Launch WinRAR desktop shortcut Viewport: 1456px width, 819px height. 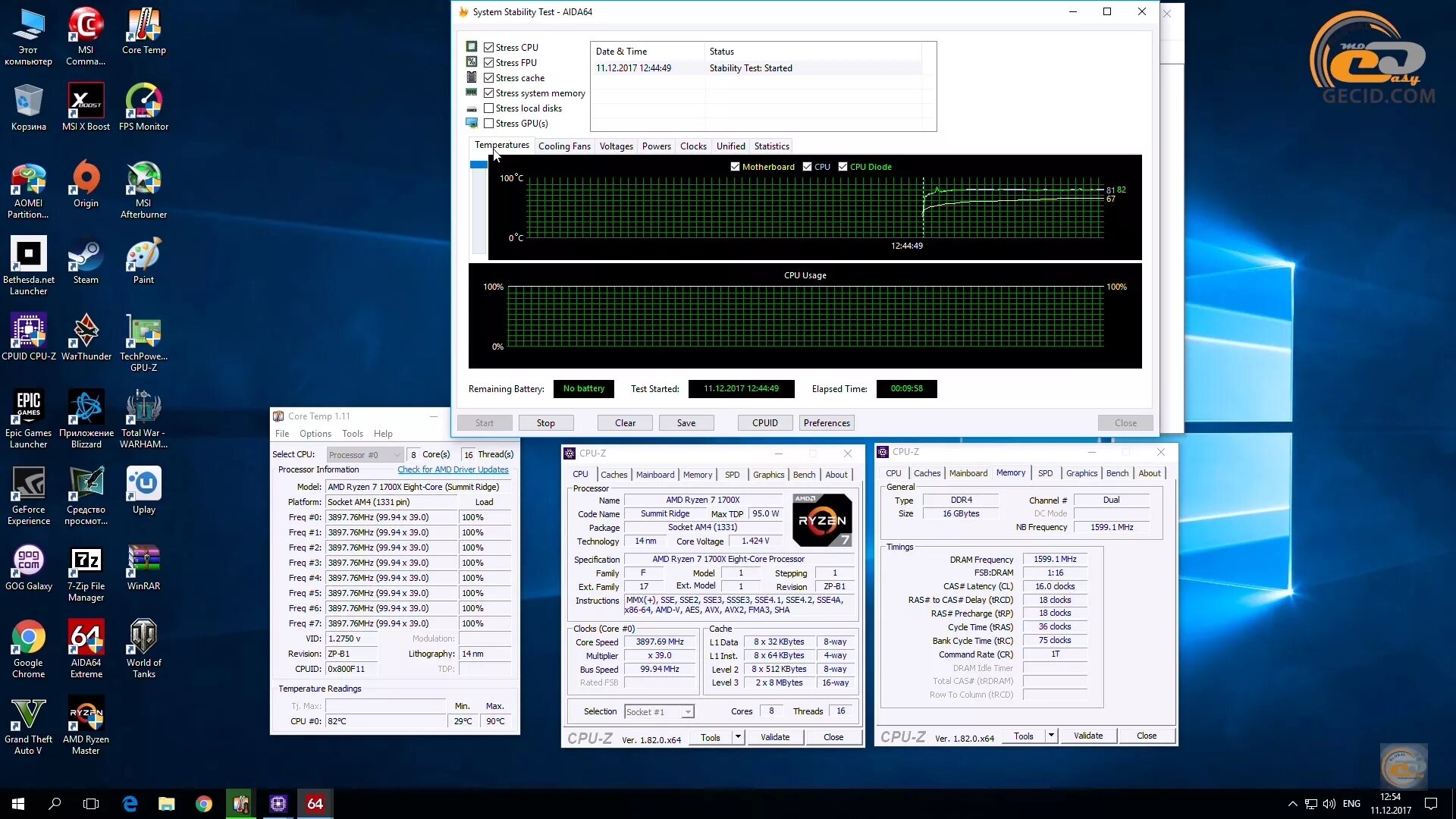pos(143,567)
